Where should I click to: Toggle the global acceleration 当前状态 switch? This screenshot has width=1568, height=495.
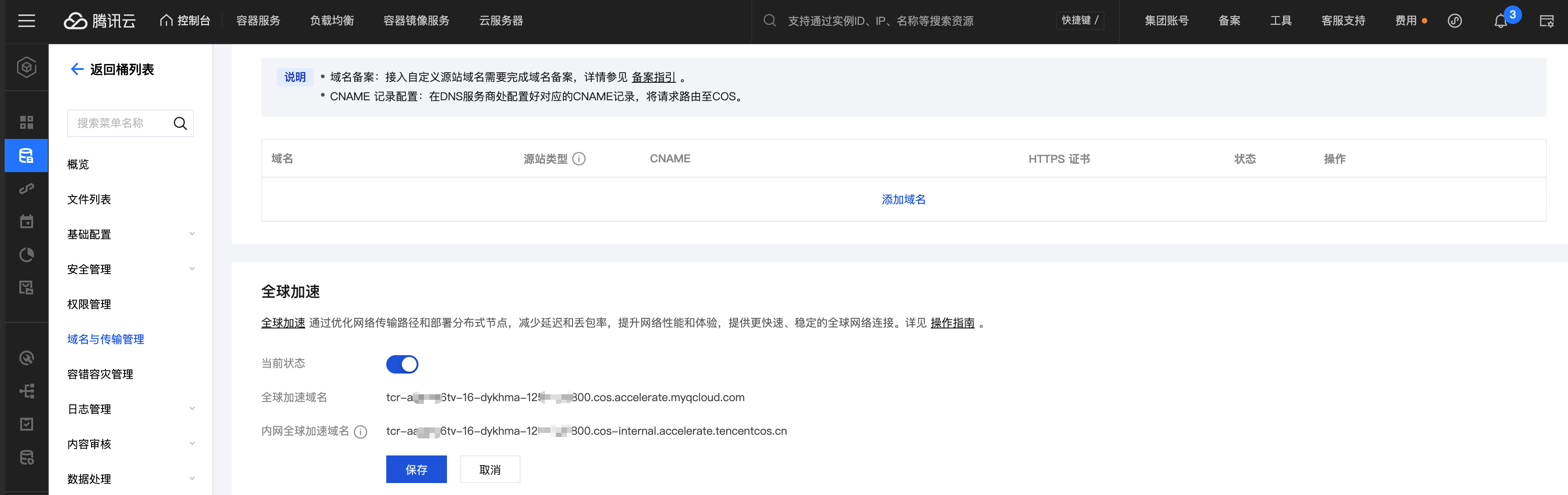(x=402, y=364)
